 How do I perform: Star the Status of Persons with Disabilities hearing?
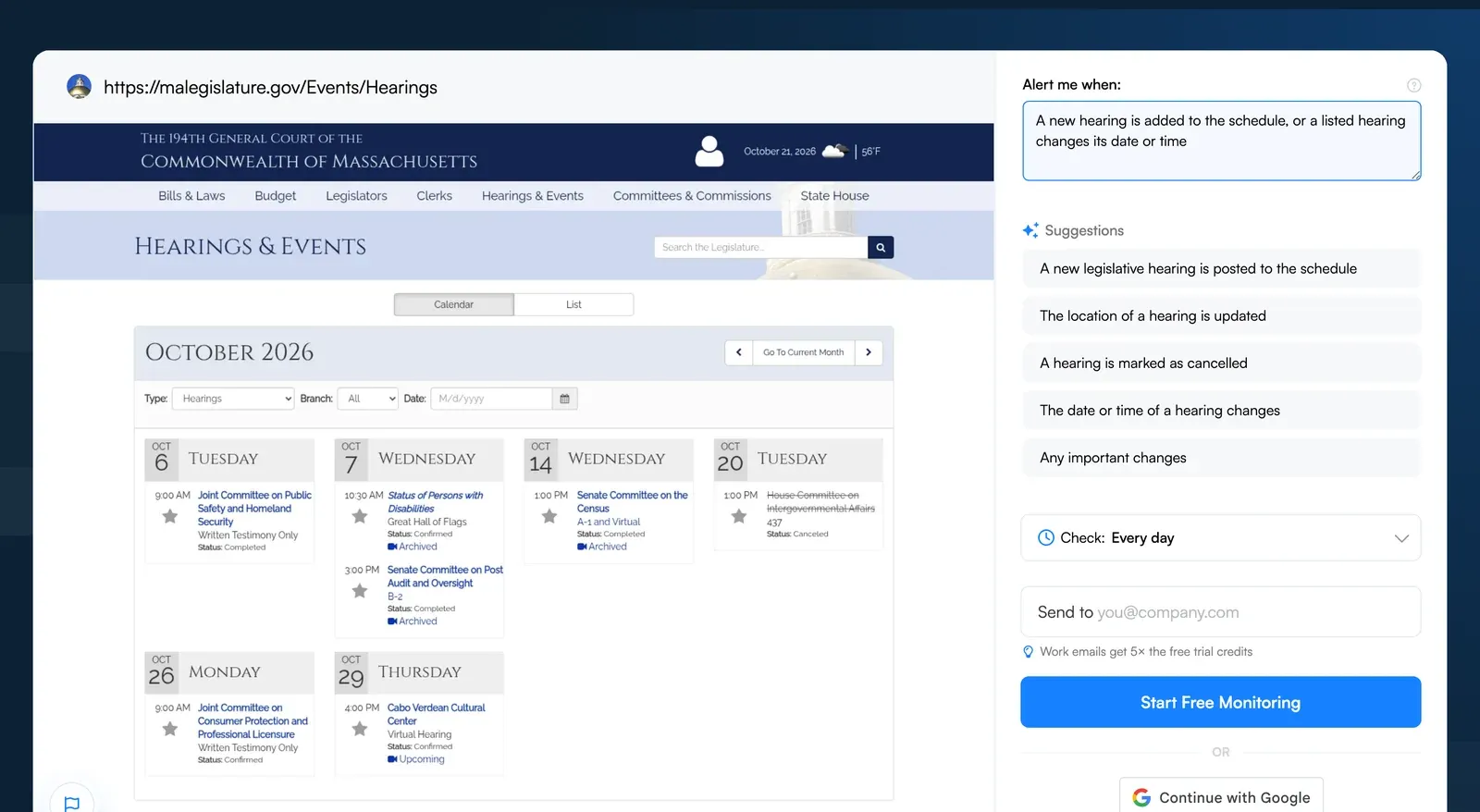(360, 516)
